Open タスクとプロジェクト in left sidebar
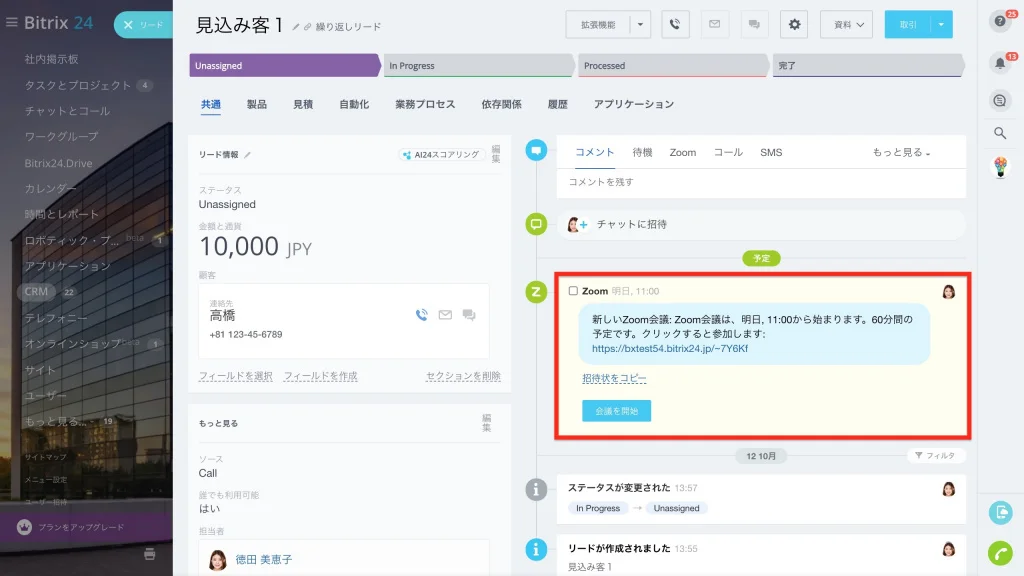Image resolution: width=1024 pixels, height=576 pixels. tap(78, 85)
